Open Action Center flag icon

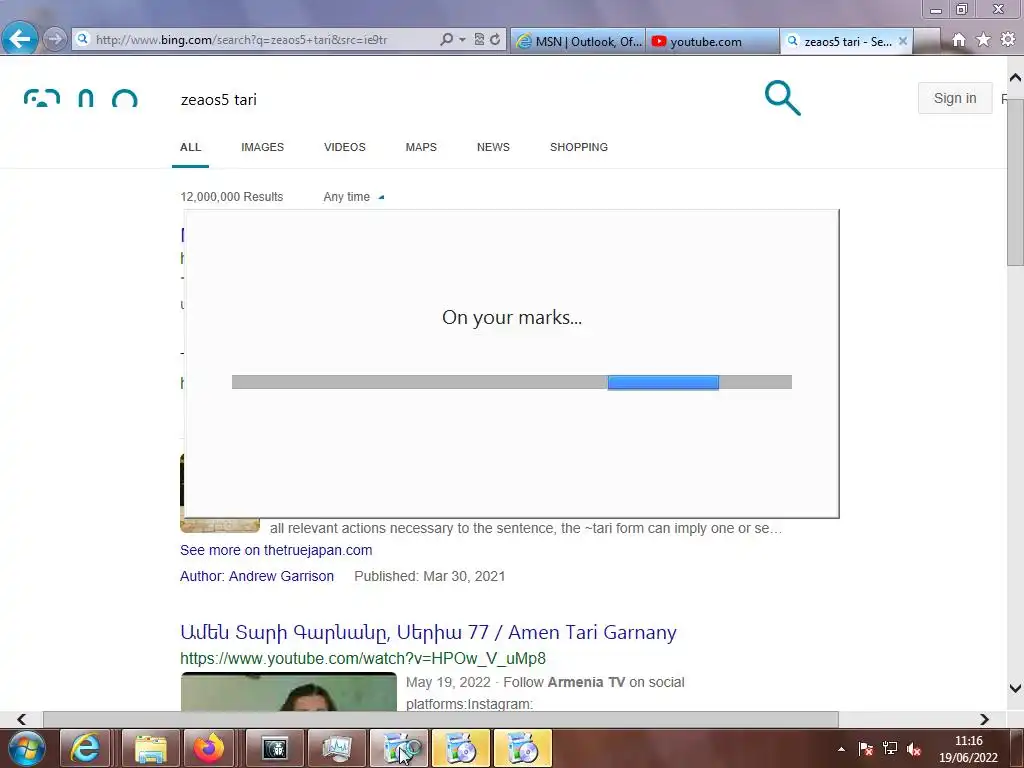point(866,749)
